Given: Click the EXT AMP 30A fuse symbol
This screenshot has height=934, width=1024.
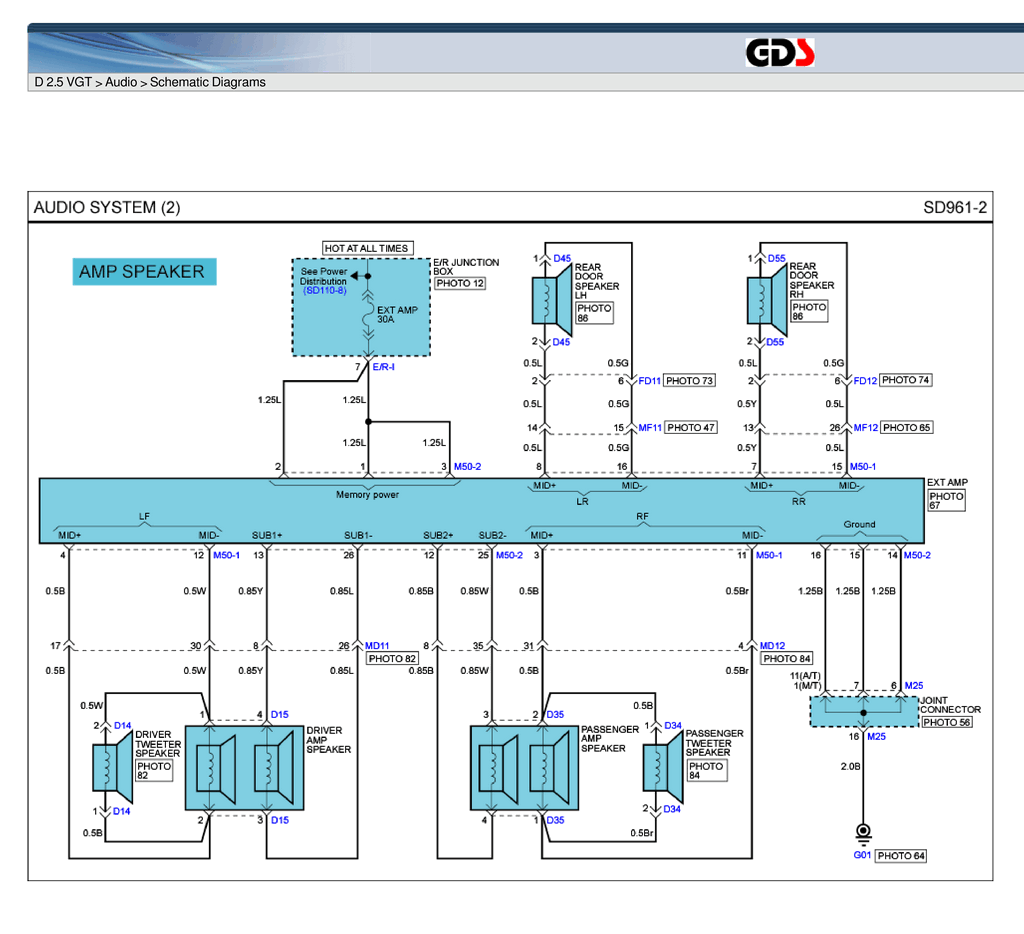Looking at the screenshot, I should (x=367, y=309).
